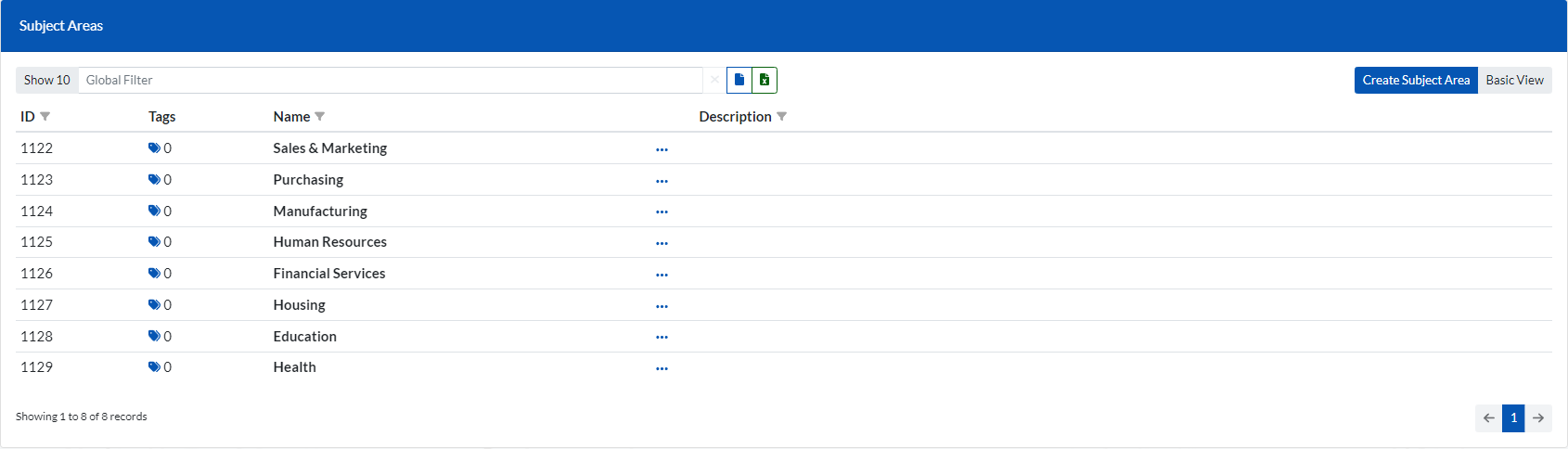Export table to Excel with green icon
The image size is (1568, 449).
(x=765, y=81)
